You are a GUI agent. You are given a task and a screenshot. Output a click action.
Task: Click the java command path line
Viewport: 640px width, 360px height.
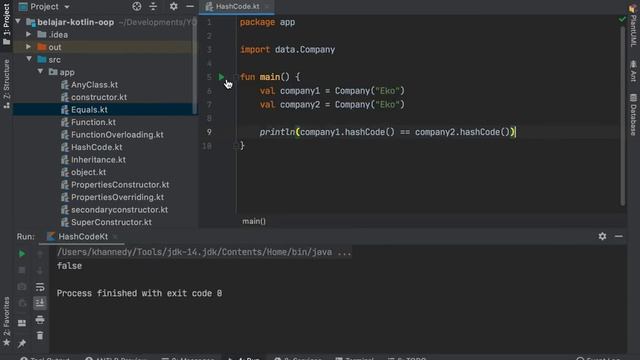pos(204,252)
